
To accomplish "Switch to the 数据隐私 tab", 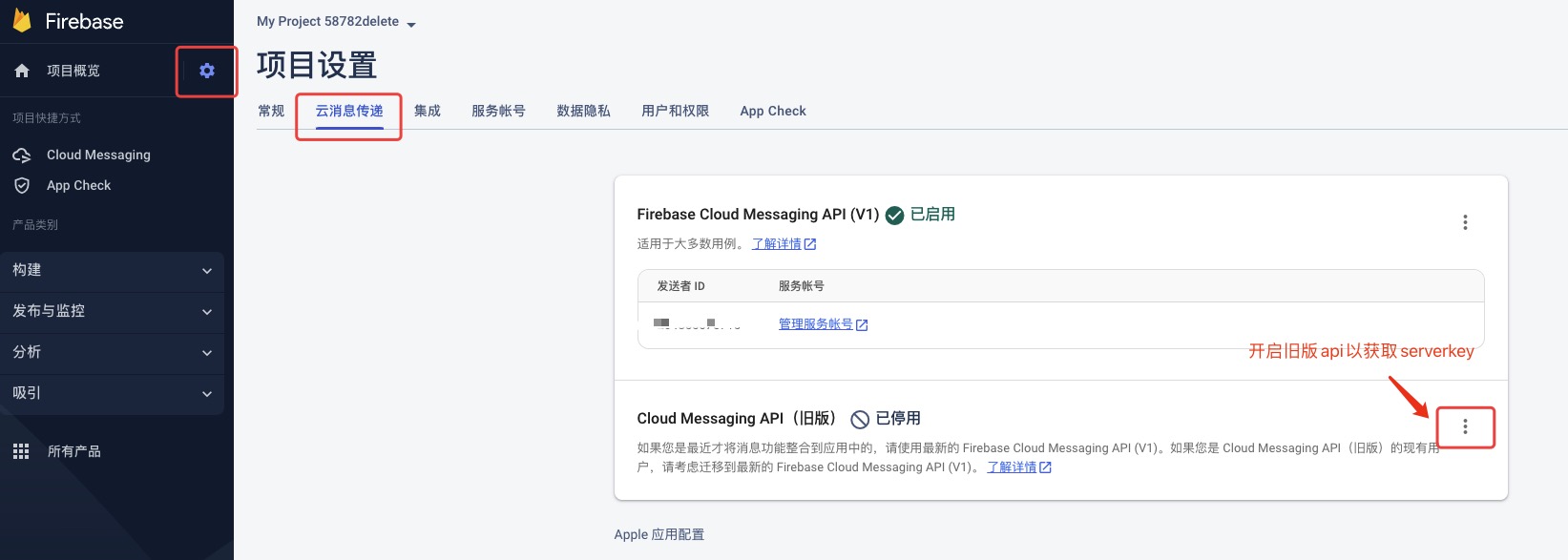I will coord(583,111).
